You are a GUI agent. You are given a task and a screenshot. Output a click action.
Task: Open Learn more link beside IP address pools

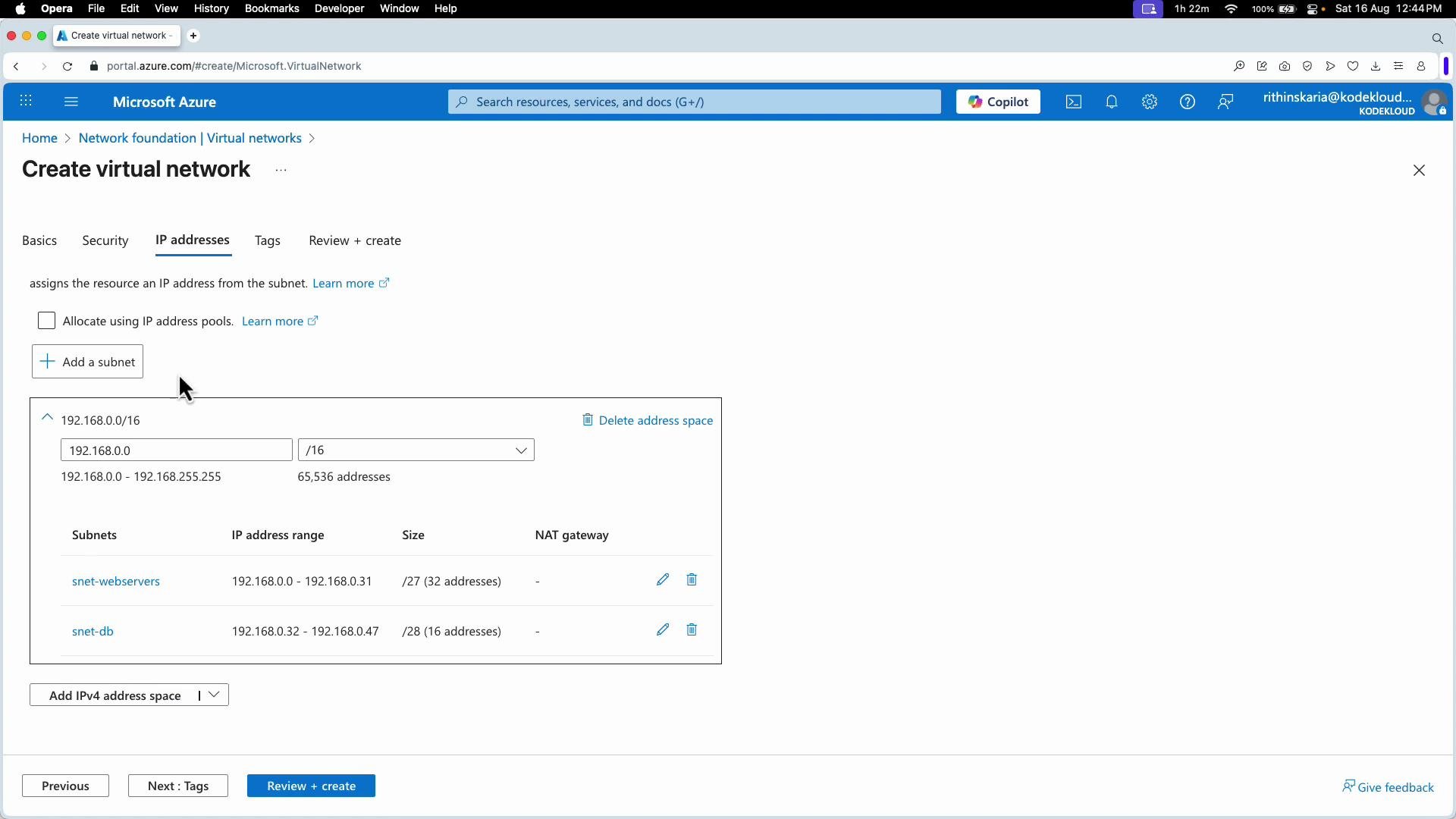tap(280, 321)
